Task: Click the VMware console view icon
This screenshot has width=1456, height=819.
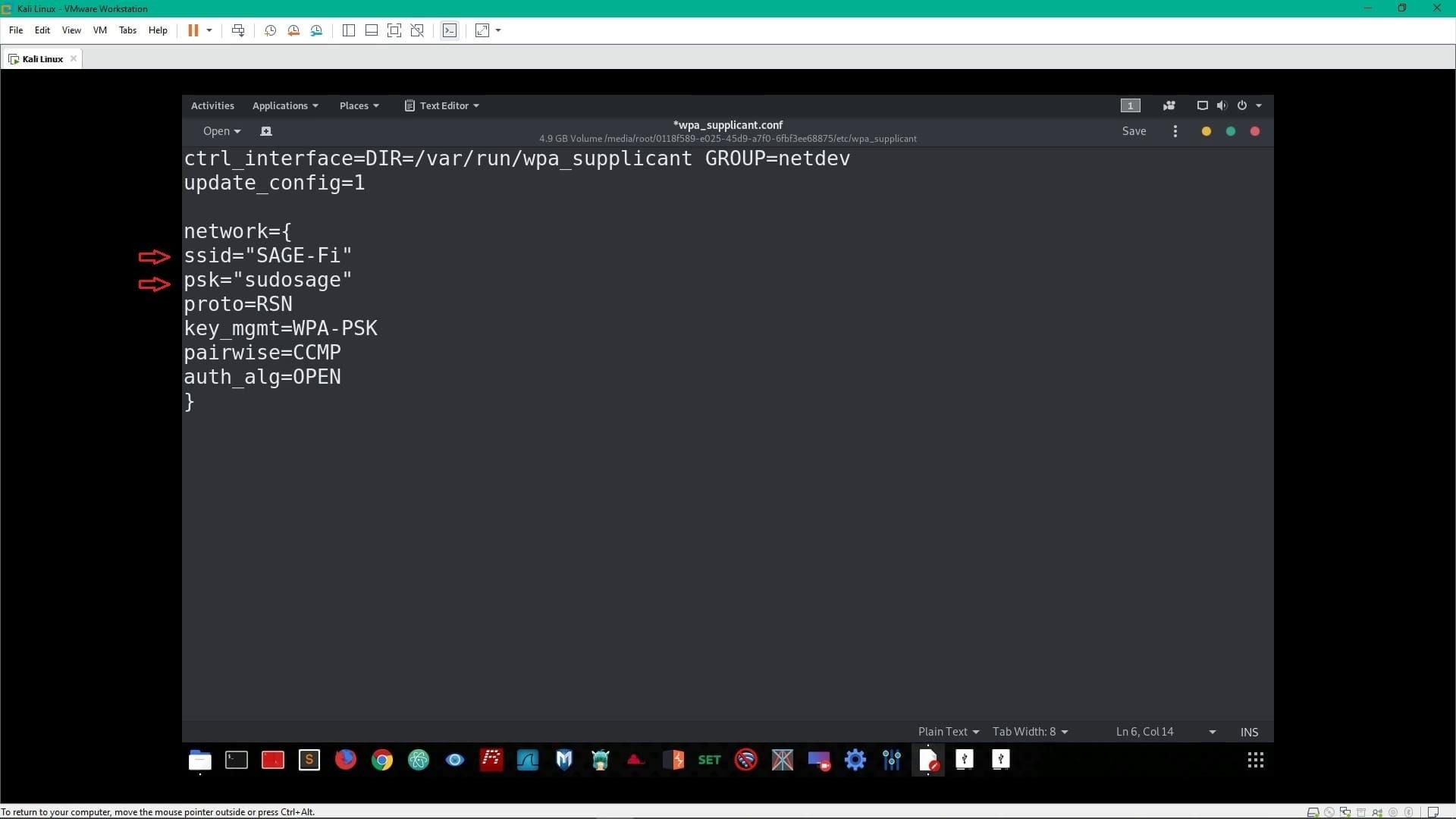Action: click(450, 30)
